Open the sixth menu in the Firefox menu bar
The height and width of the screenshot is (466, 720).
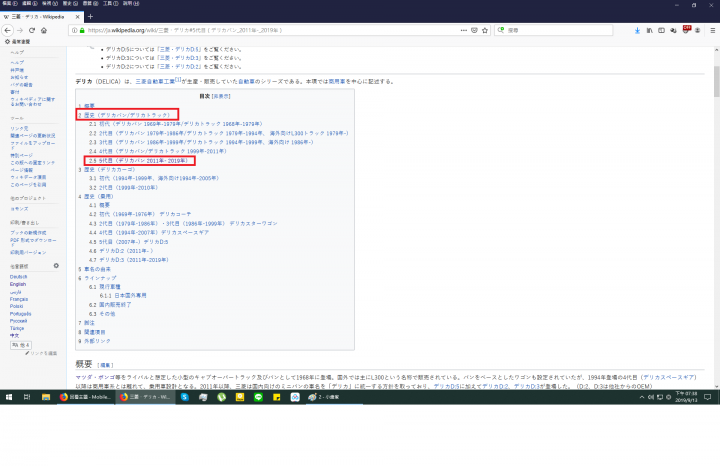pos(110,3)
